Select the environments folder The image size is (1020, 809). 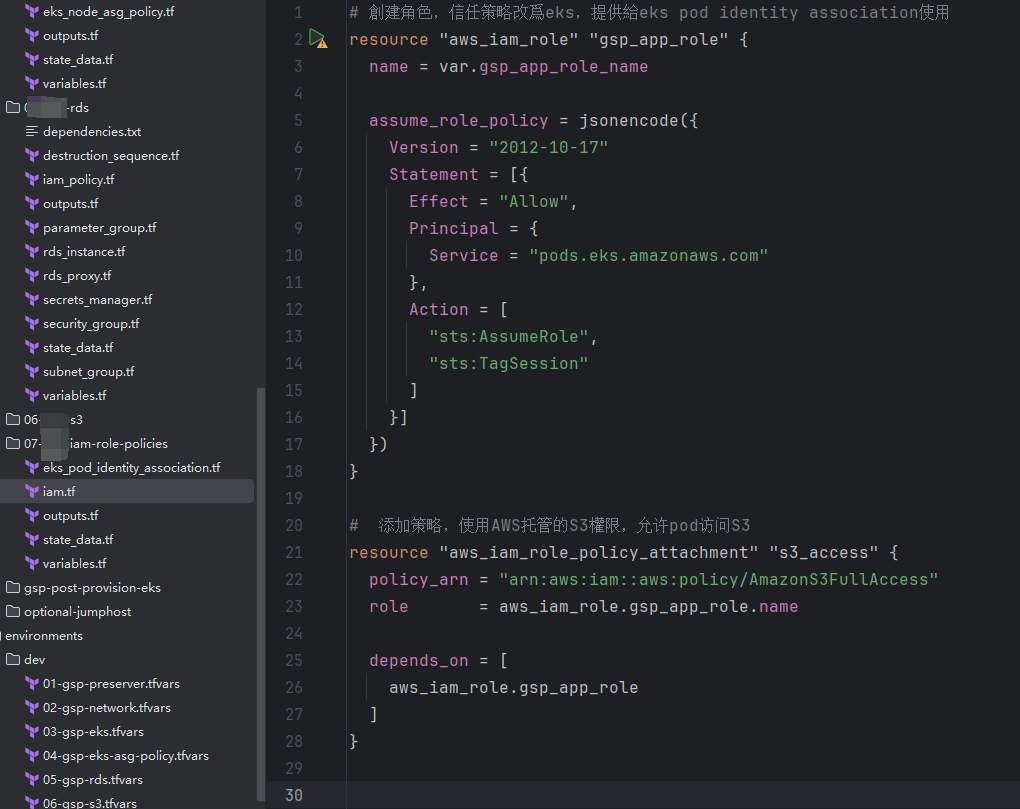44,635
